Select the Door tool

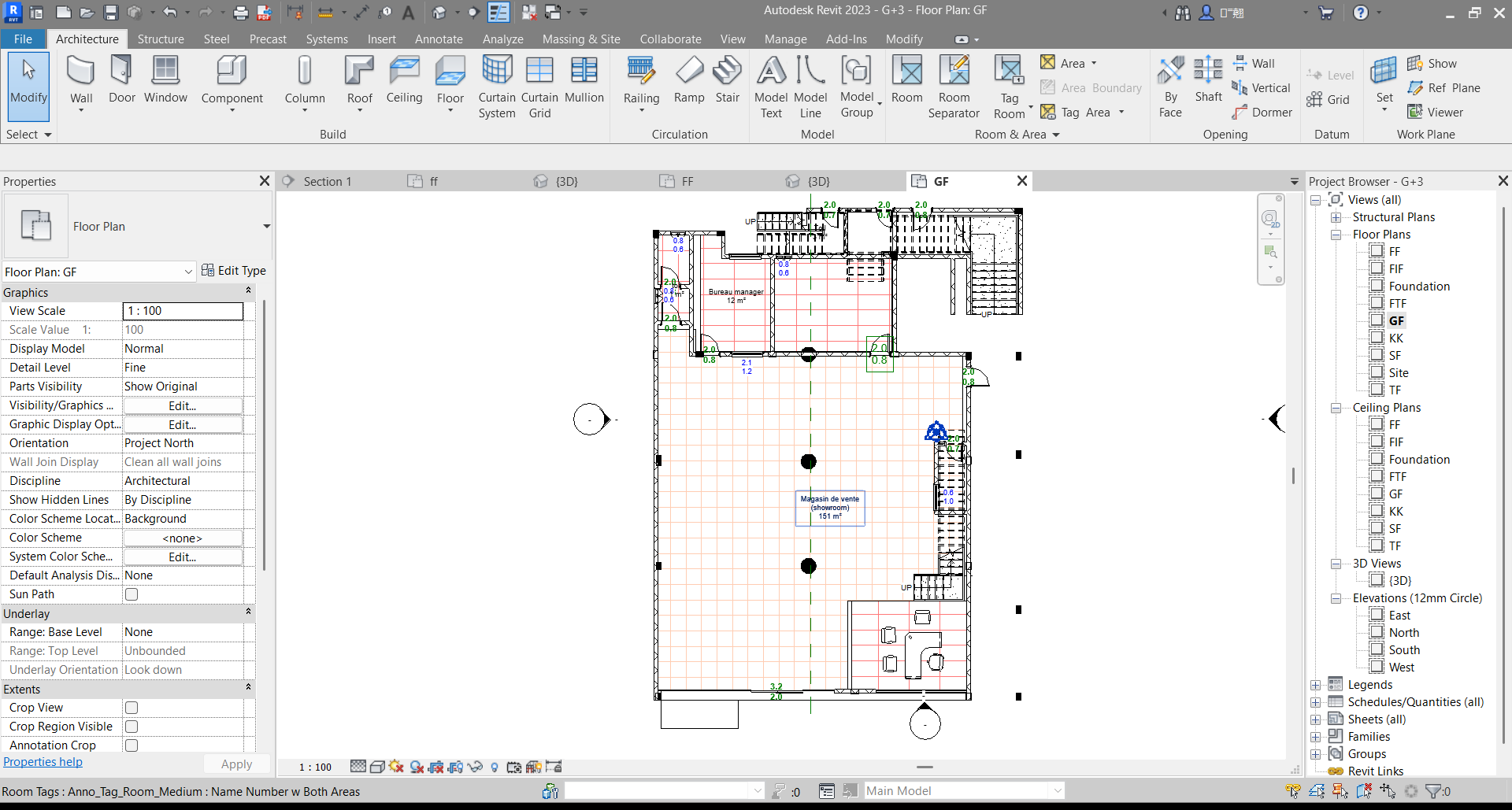121,80
